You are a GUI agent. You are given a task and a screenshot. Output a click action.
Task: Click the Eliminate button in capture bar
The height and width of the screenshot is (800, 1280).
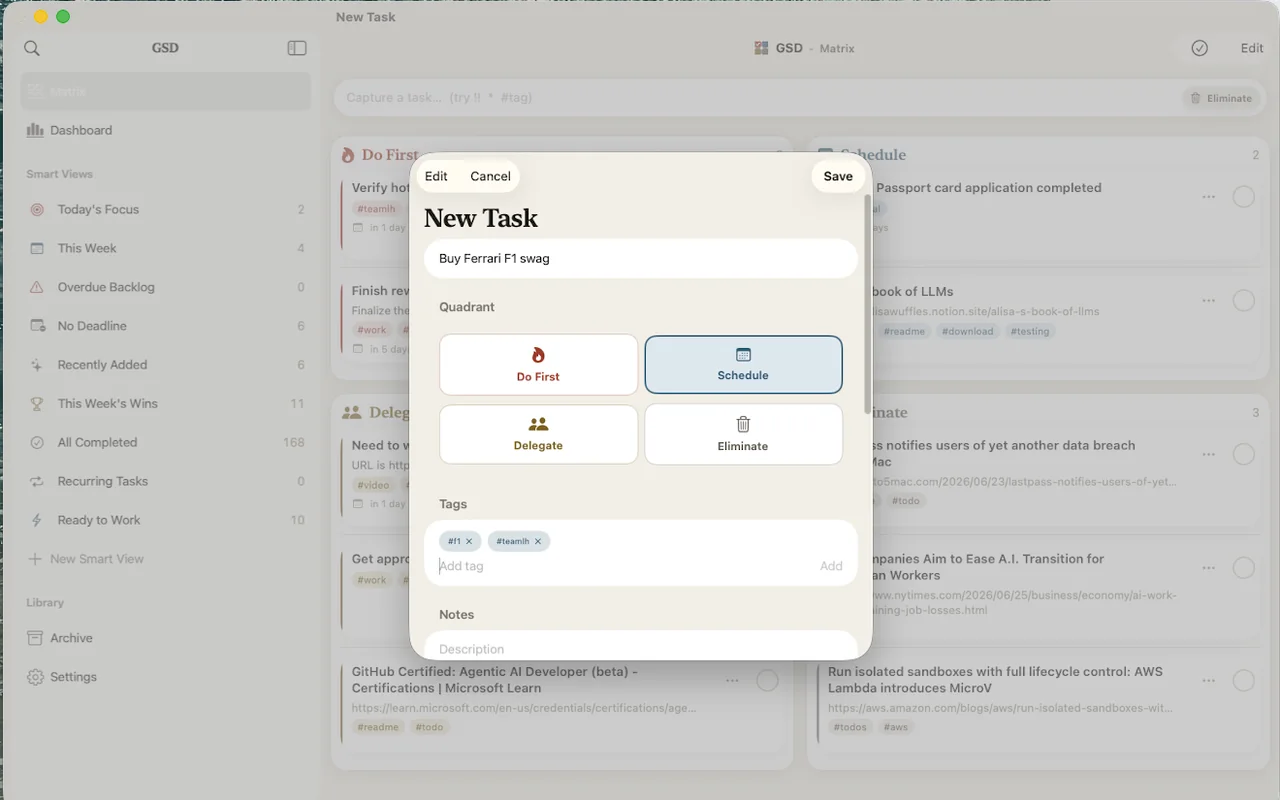[x=1220, y=98]
